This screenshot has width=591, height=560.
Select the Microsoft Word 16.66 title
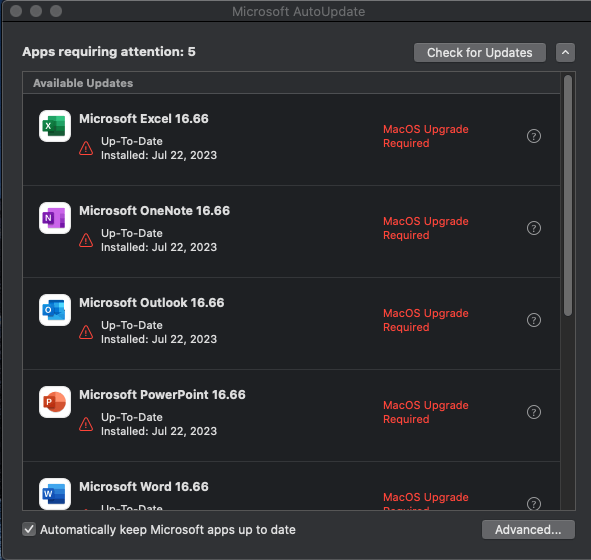pyautogui.click(x=144, y=487)
